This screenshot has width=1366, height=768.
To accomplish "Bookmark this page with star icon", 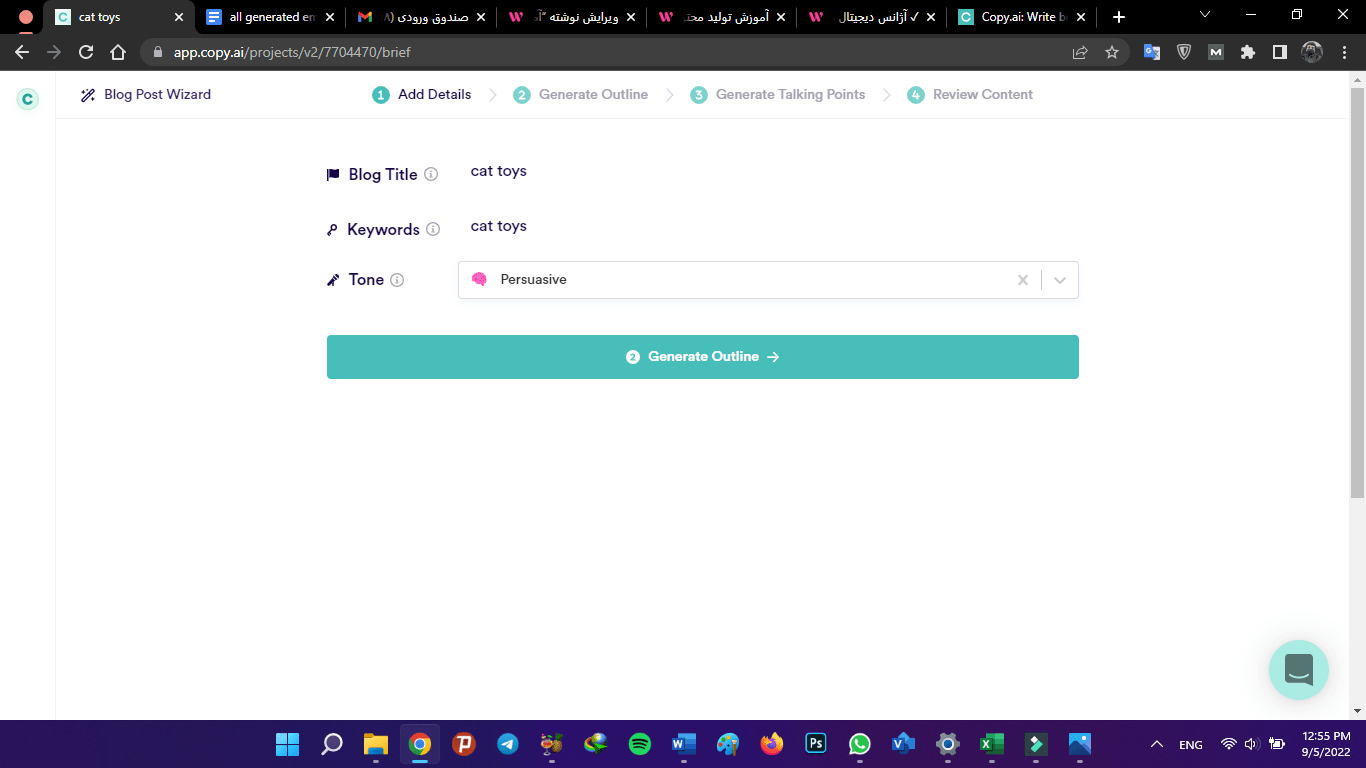I will [x=1112, y=52].
